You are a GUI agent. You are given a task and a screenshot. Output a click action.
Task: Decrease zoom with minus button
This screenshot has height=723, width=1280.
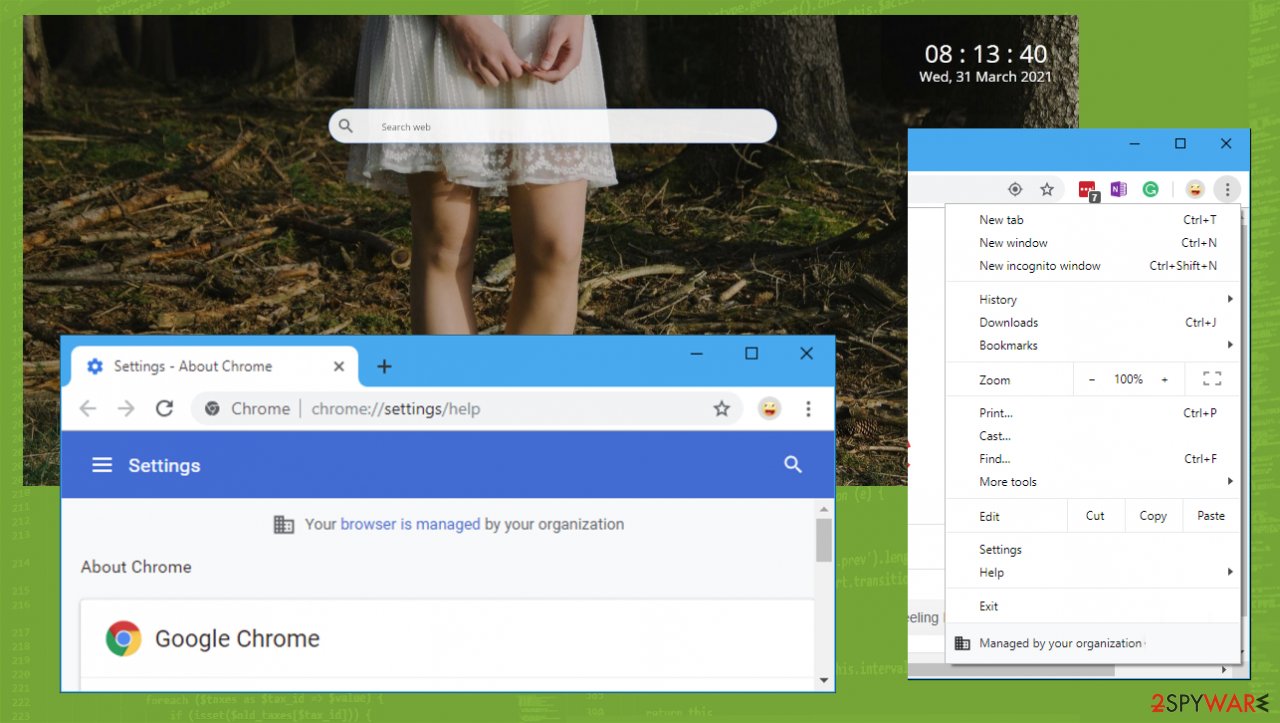(1091, 379)
